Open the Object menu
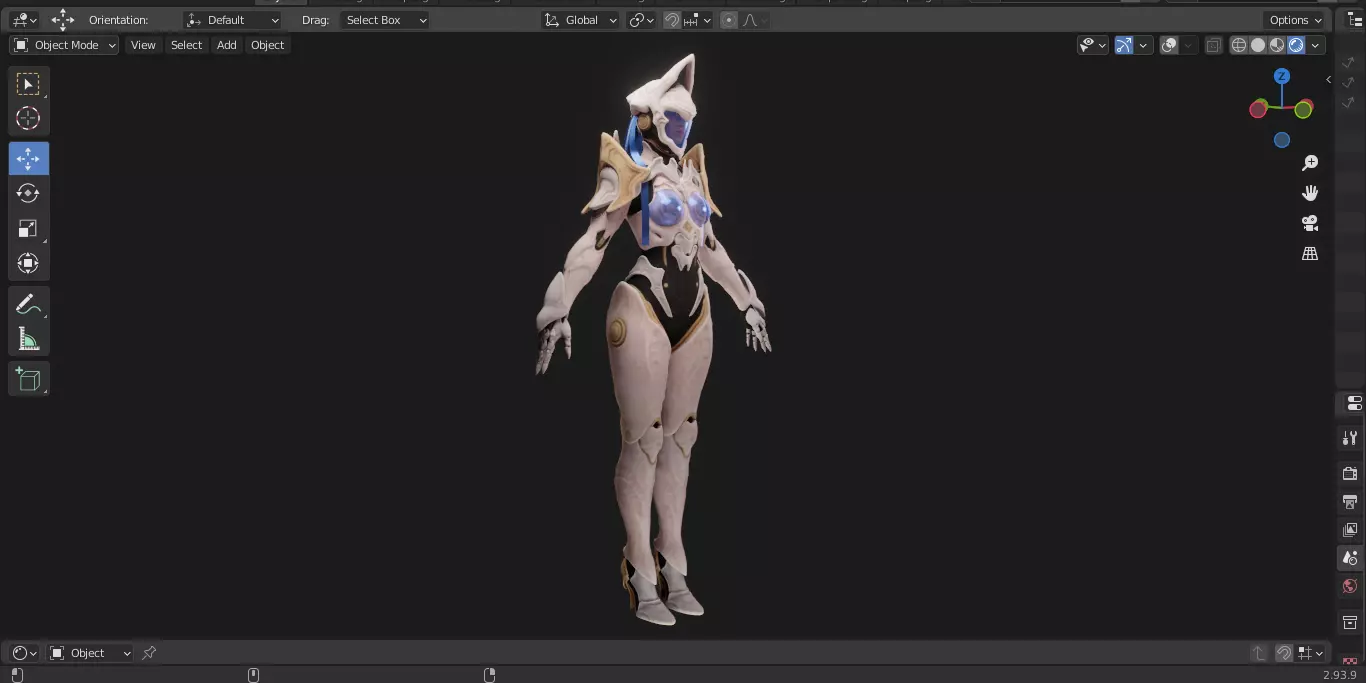Image resolution: width=1366 pixels, height=683 pixels. point(267,45)
